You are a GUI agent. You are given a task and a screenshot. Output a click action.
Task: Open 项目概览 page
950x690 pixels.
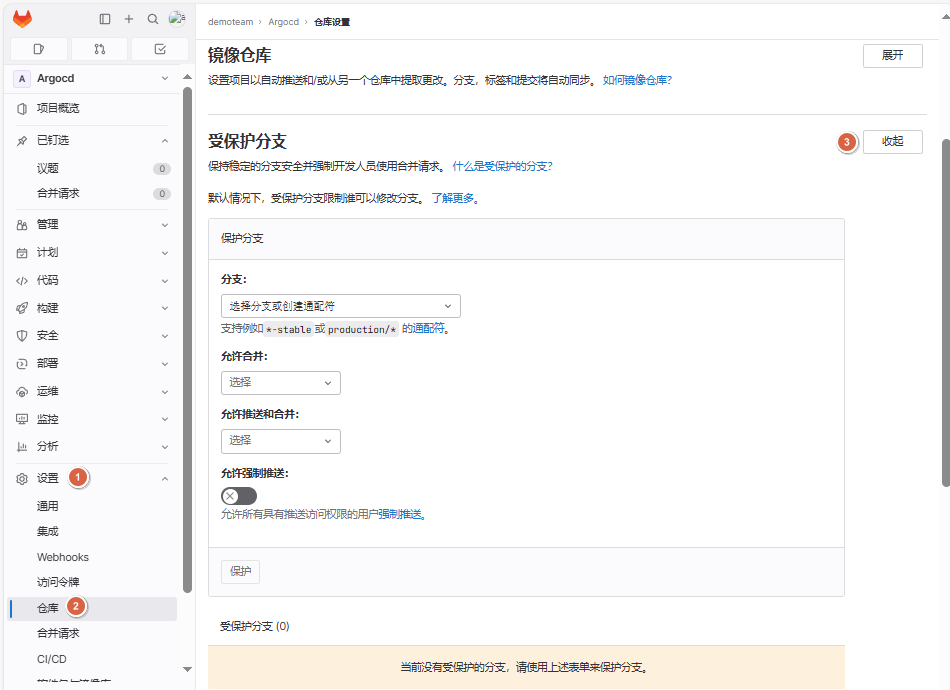coord(94,108)
